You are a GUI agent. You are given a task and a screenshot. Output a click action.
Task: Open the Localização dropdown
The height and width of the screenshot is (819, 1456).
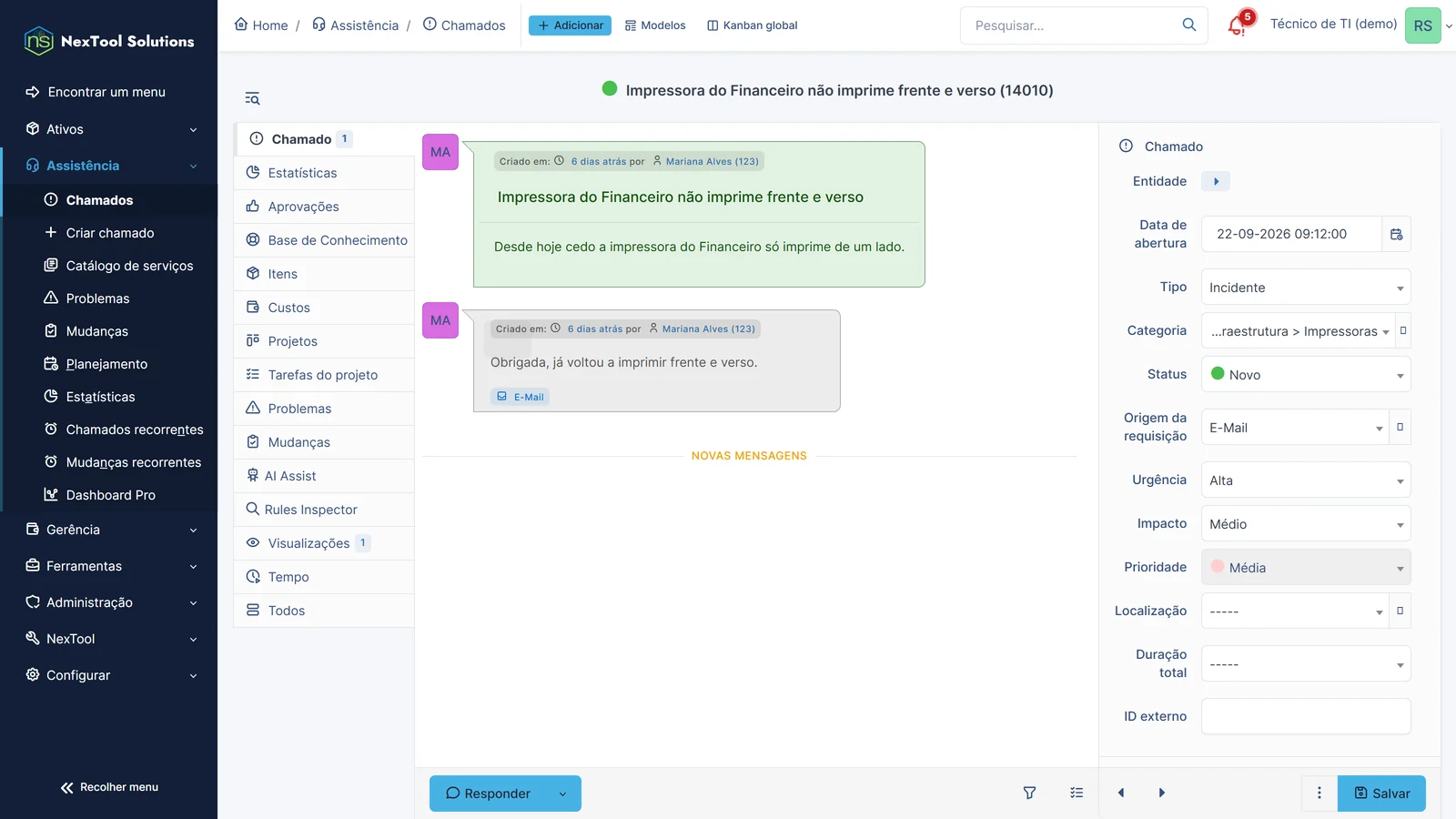pos(1295,611)
